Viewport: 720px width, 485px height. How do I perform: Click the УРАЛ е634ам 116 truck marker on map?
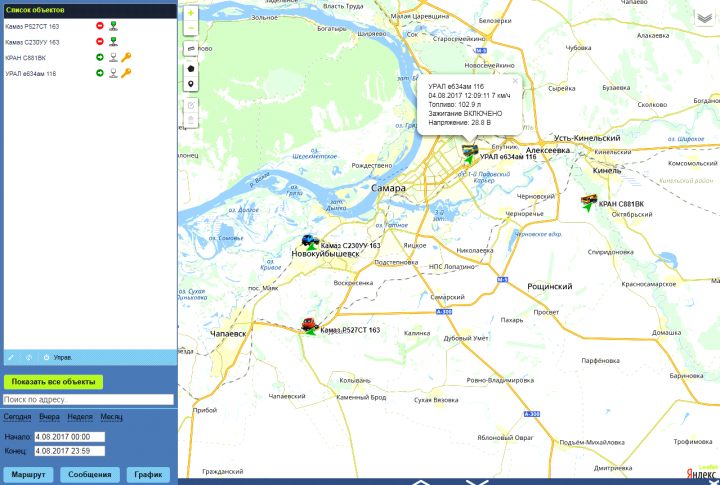[x=469, y=151]
